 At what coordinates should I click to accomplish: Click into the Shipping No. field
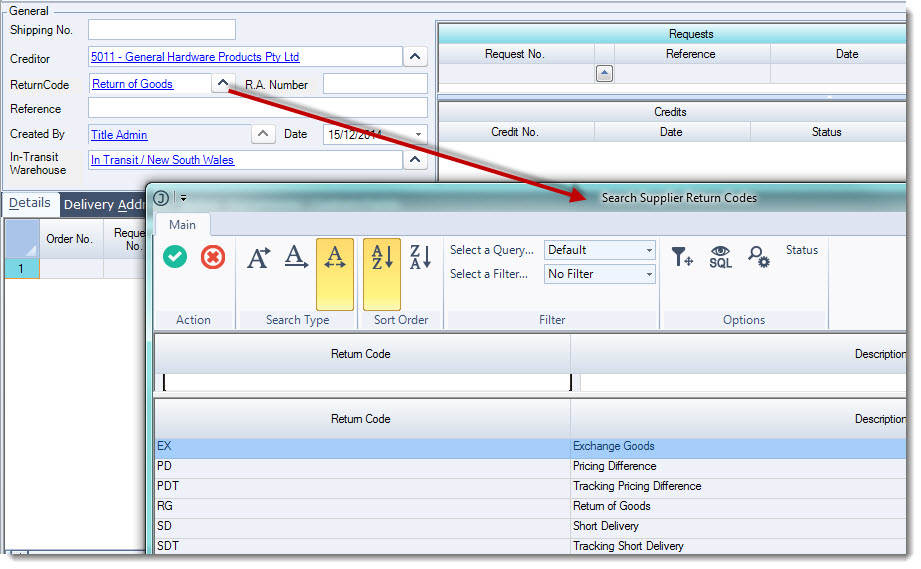click(162, 29)
